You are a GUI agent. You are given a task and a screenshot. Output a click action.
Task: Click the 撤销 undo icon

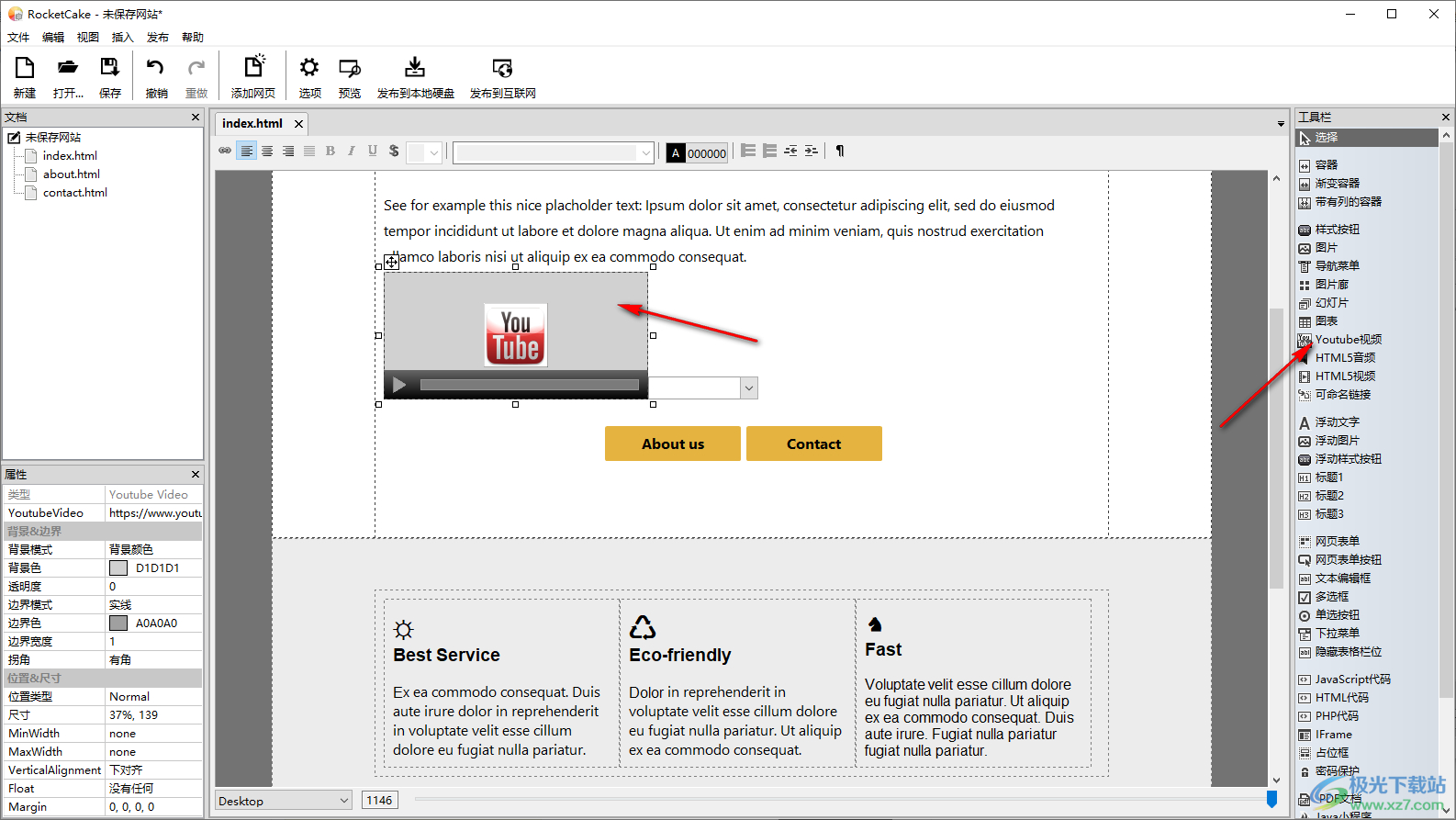[x=156, y=68]
